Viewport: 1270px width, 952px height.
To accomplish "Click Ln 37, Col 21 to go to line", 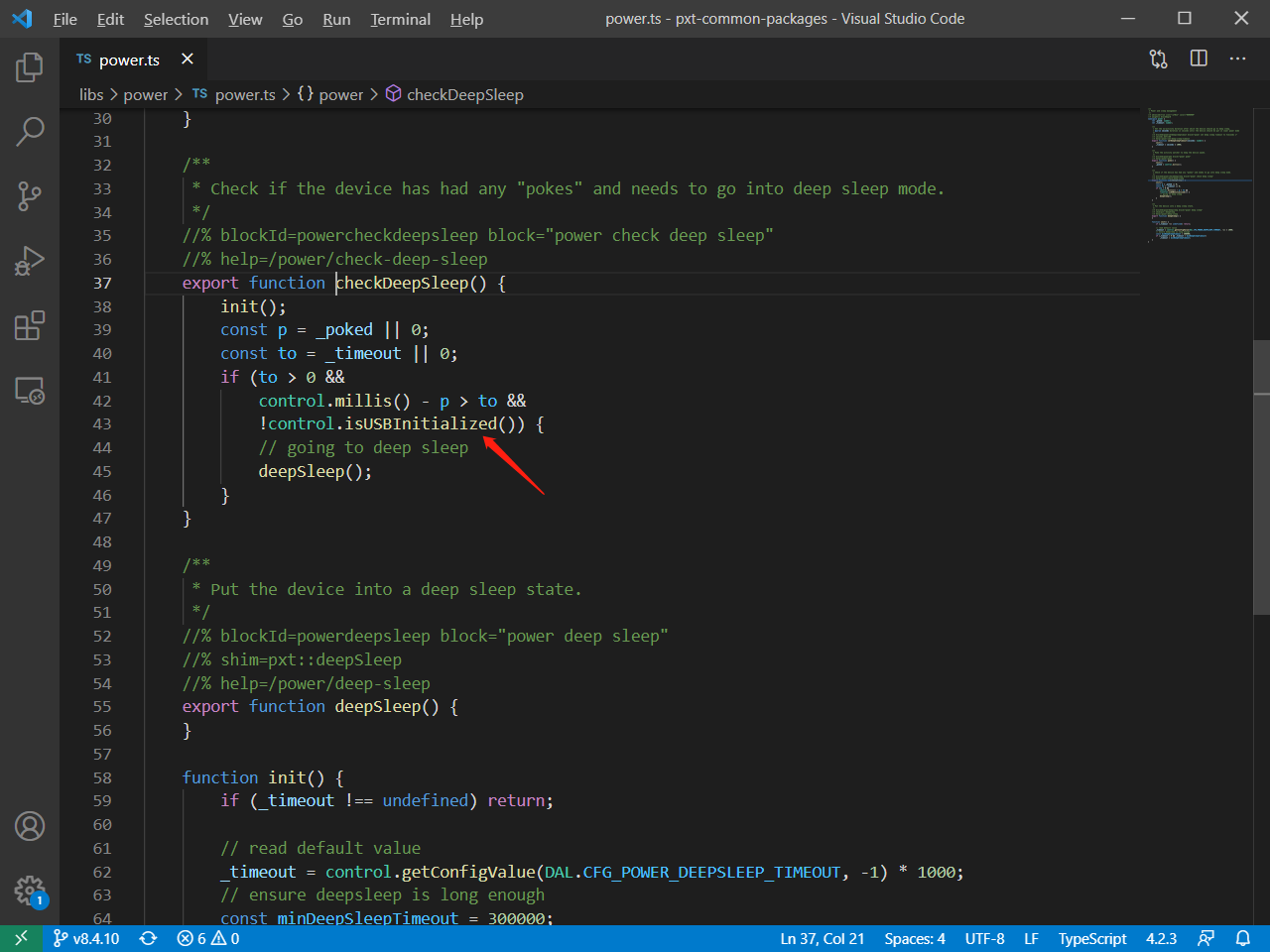I will [x=823, y=938].
